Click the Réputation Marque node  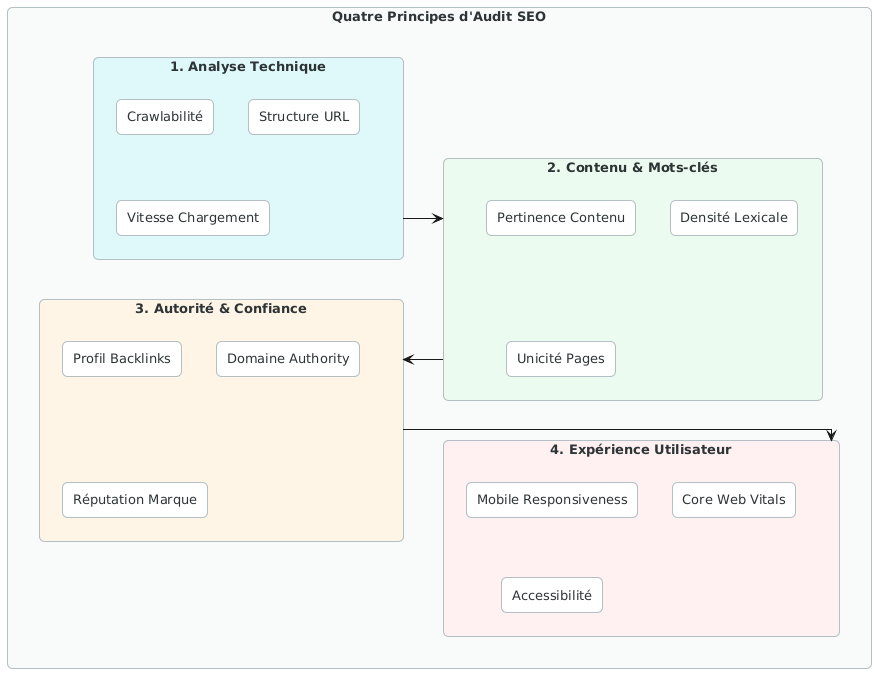pos(135,500)
